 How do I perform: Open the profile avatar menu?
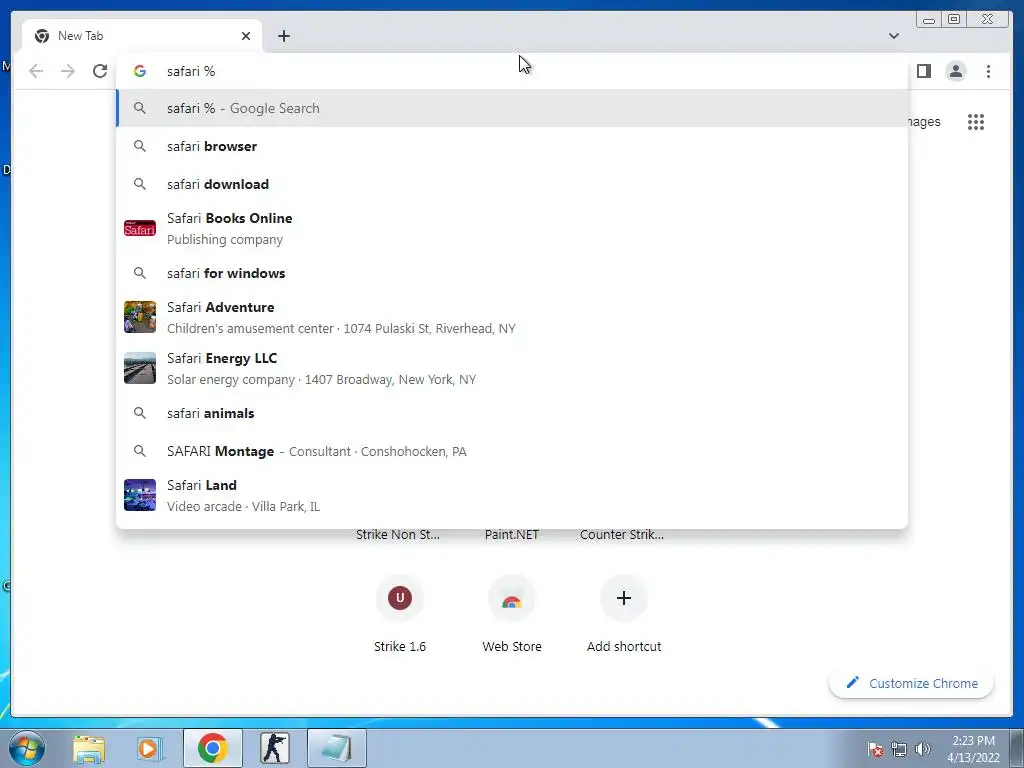tap(955, 71)
